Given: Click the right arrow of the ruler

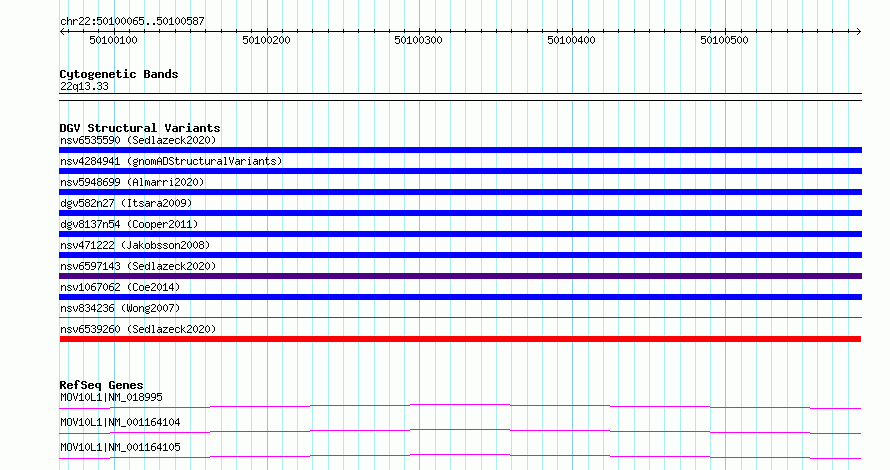Looking at the screenshot, I should coord(858,32).
